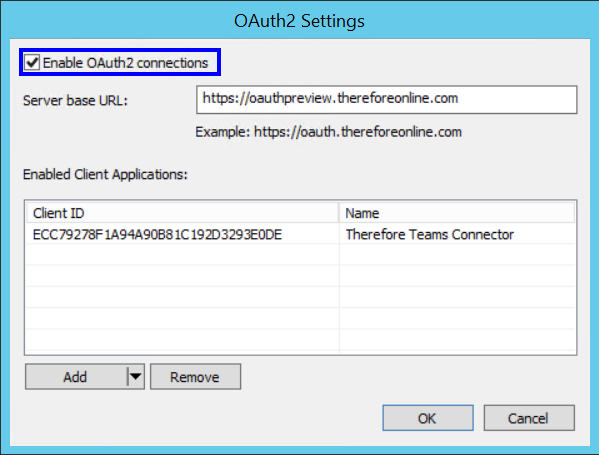Viewport: 599px width, 455px height.
Task: Select the Therefore Teams Connector name cell
Action: pos(429,234)
